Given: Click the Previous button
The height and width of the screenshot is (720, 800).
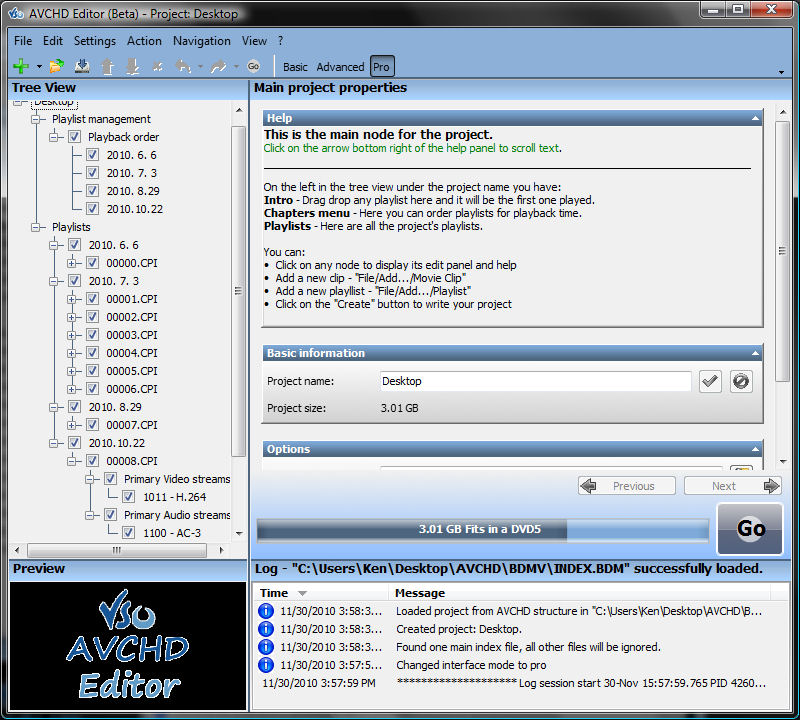Looking at the screenshot, I should [x=627, y=486].
